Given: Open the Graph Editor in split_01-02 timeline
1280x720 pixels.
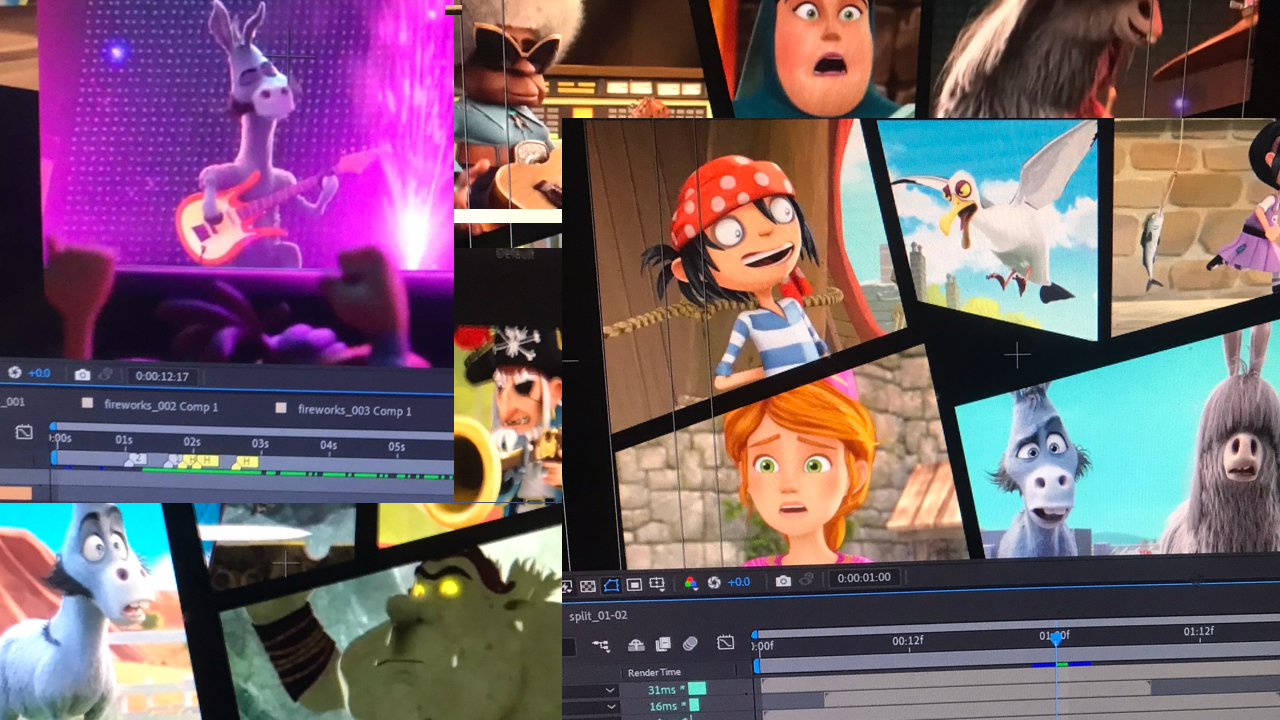Looking at the screenshot, I should 726,643.
